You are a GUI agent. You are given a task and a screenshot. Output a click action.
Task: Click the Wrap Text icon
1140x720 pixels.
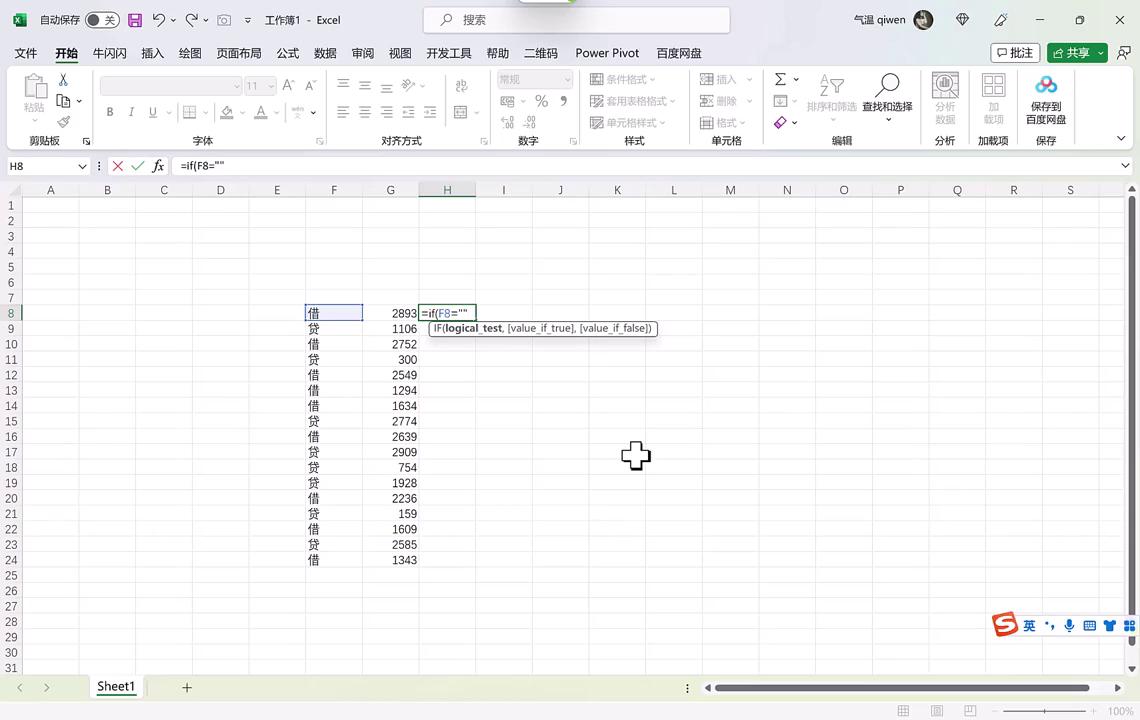click(x=461, y=86)
